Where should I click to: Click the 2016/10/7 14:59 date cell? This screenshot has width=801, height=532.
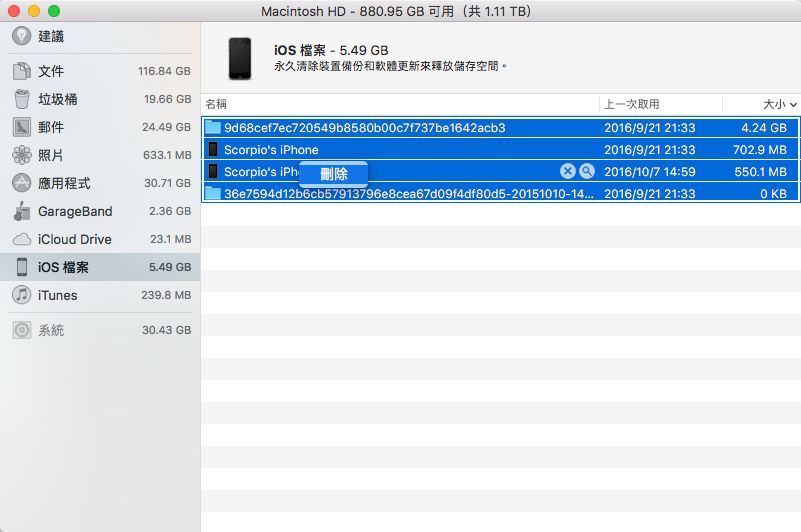pyautogui.click(x=650, y=172)
